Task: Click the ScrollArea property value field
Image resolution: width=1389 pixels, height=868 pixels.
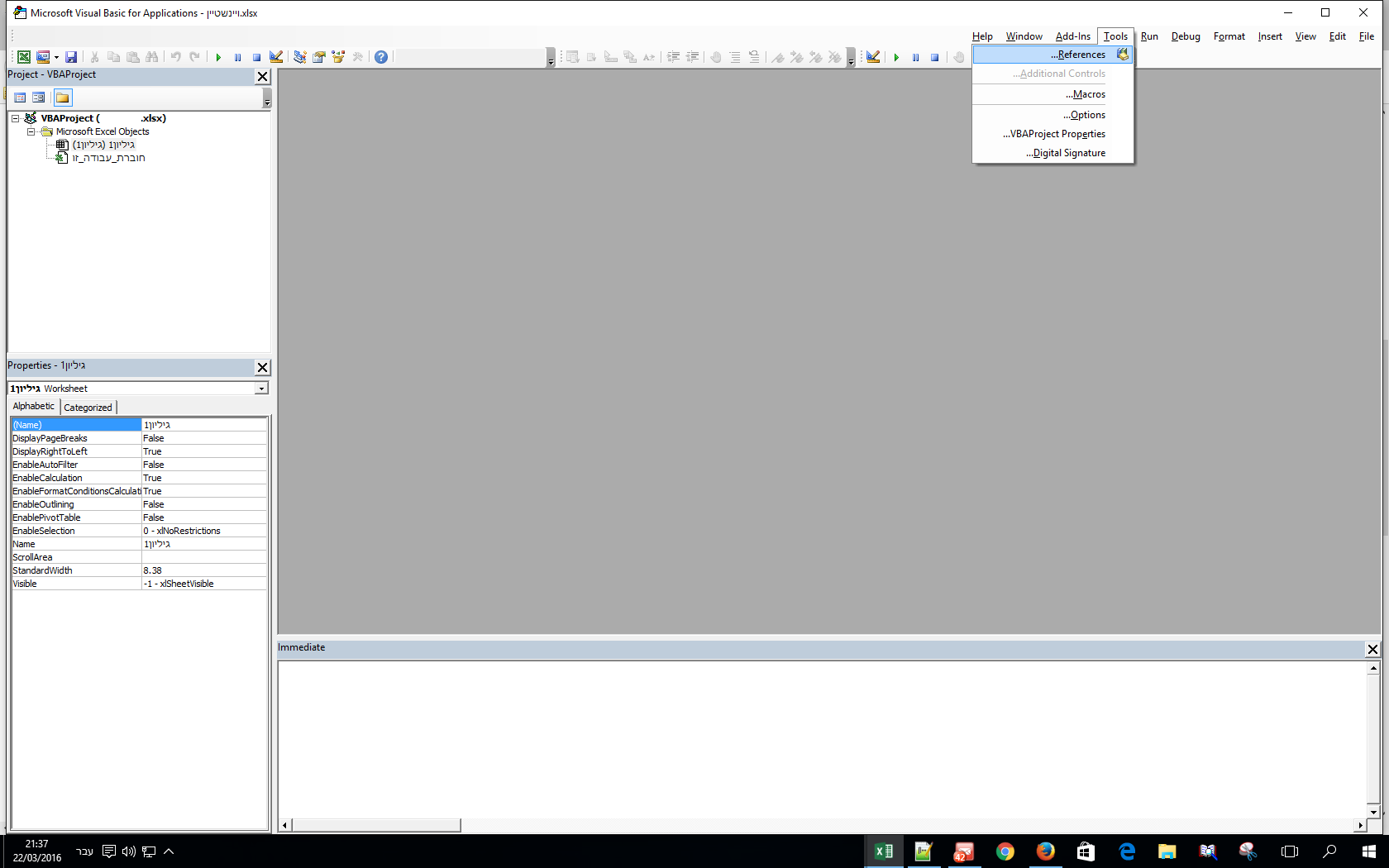Action: coord(204,557)
